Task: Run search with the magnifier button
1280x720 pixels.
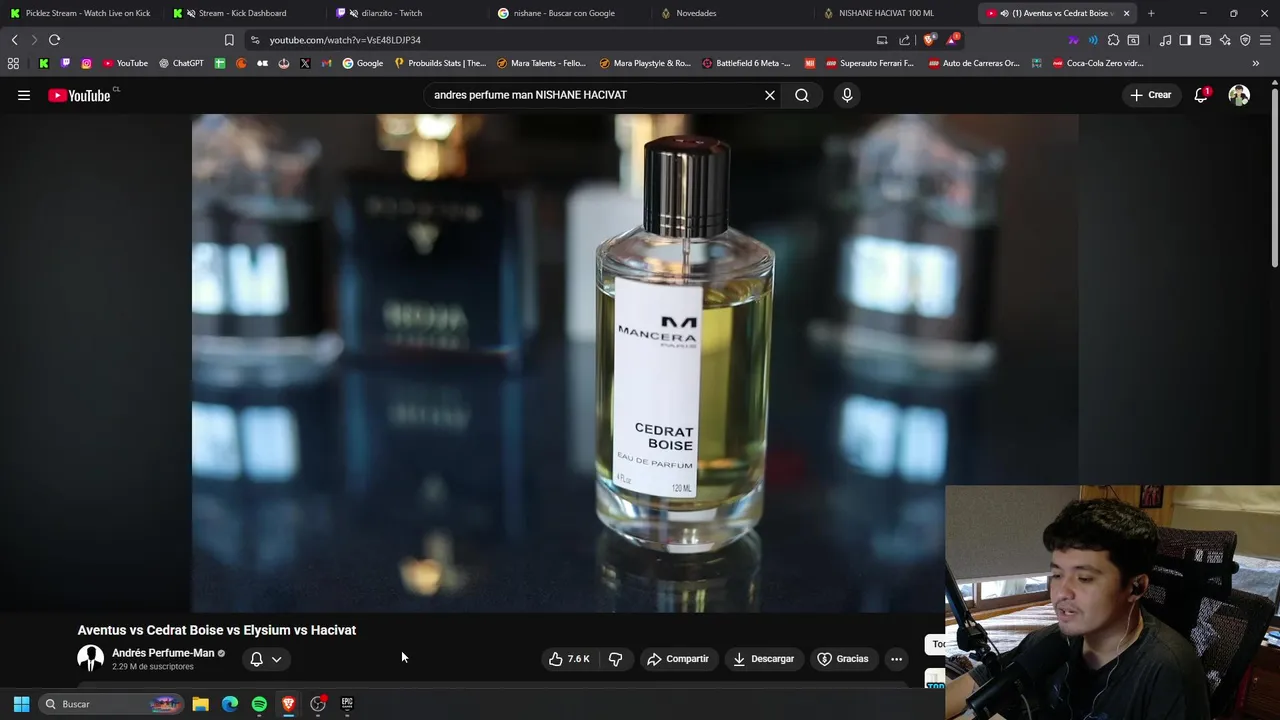Action: 802,95
